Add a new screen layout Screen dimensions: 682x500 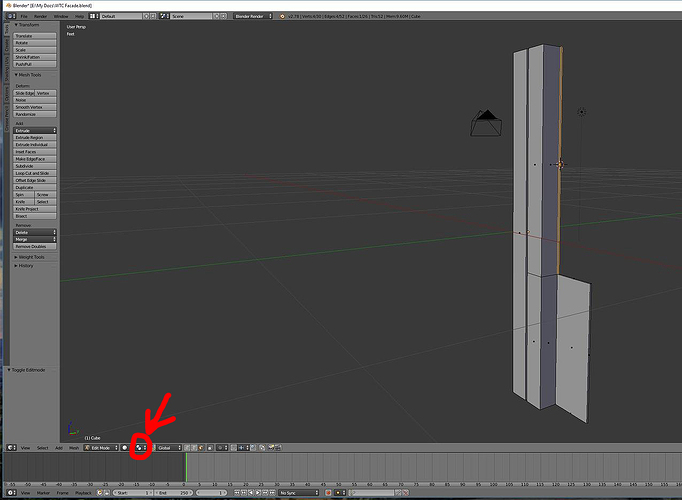click(146, 16)
